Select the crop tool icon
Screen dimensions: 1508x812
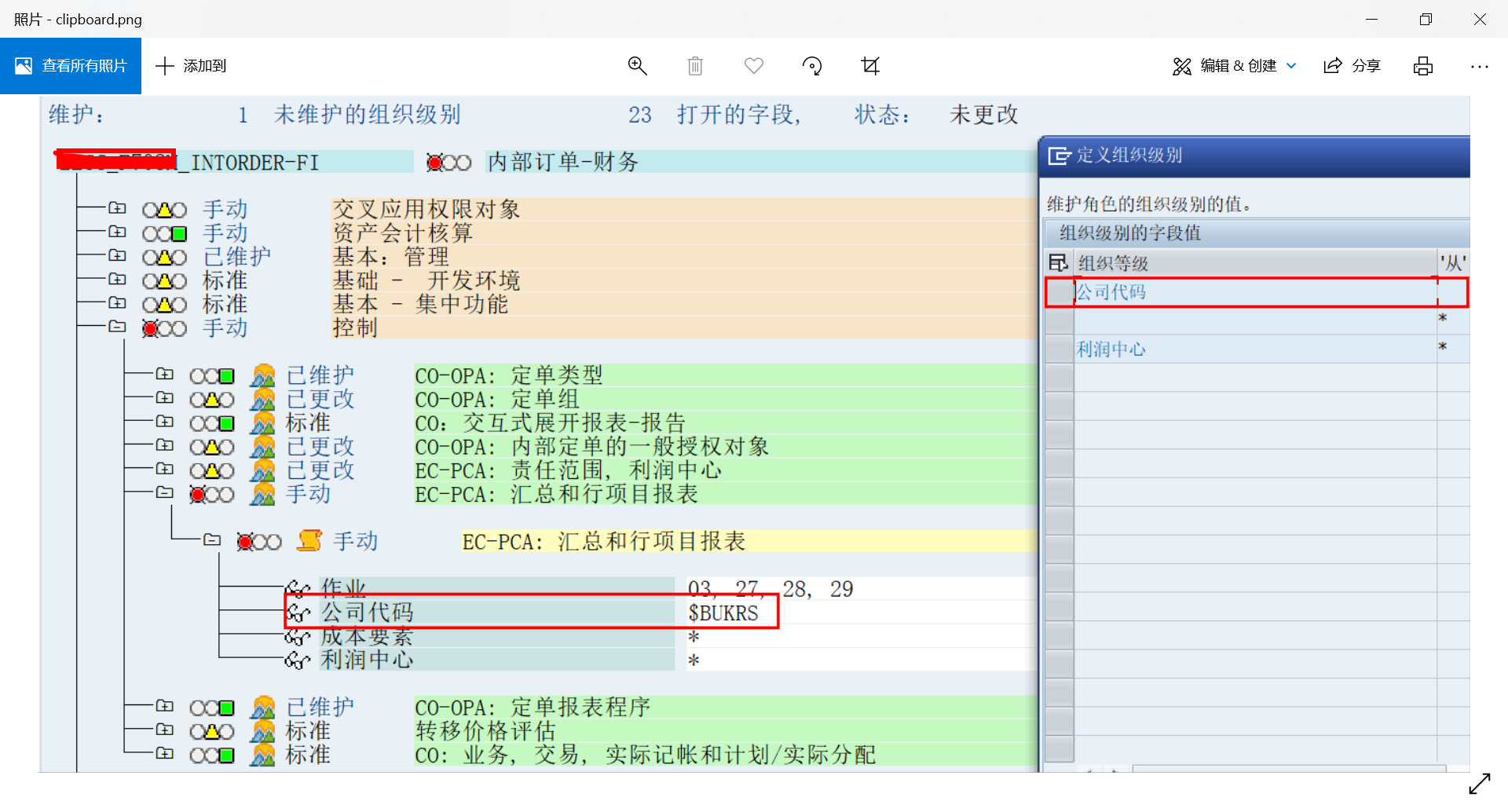click(870, 66)
